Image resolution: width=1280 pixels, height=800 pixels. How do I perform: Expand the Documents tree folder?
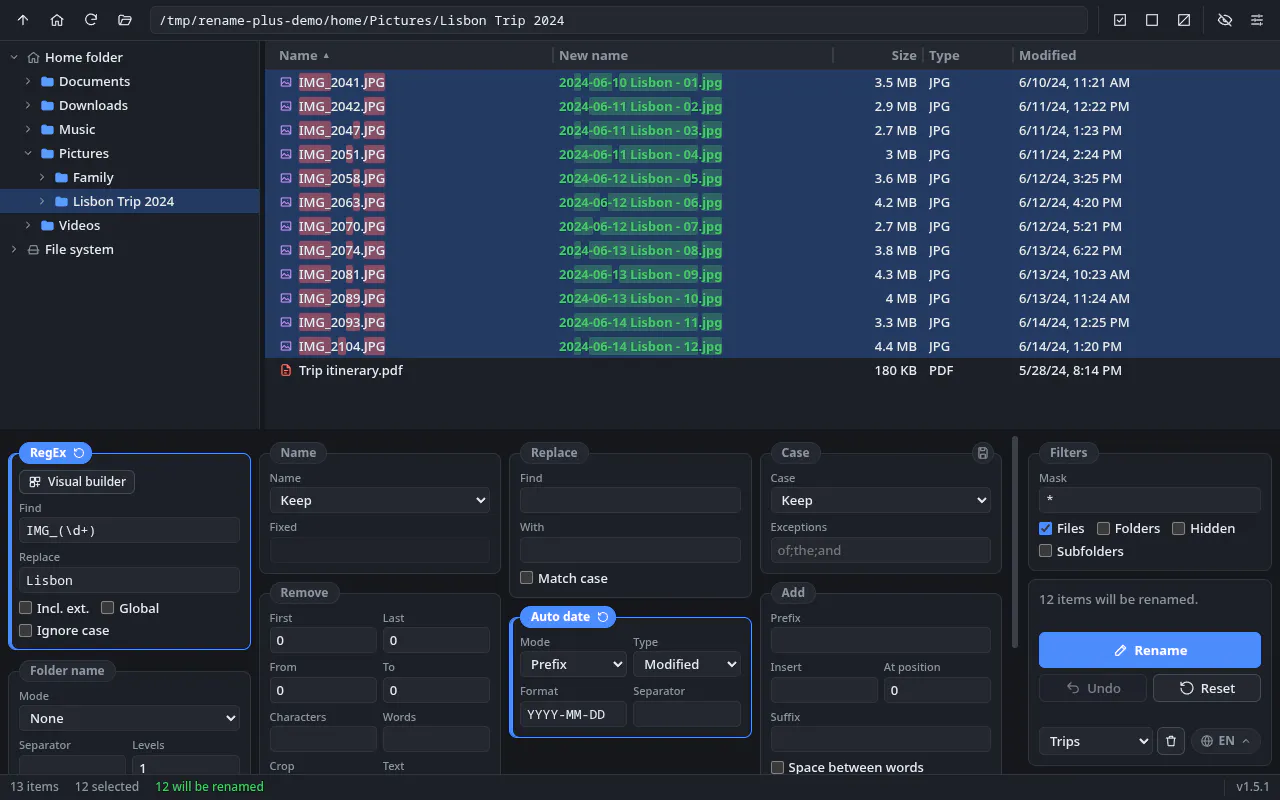pyautogui.click(x=28, y=81)
